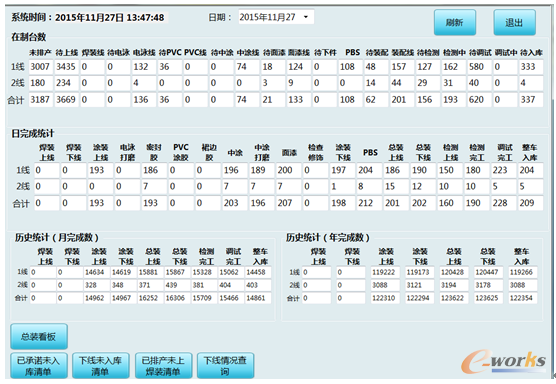Click monthly 1线 涂装上线 cell 14634
Viewport: 556px width, 384px height.
(97, 272)
